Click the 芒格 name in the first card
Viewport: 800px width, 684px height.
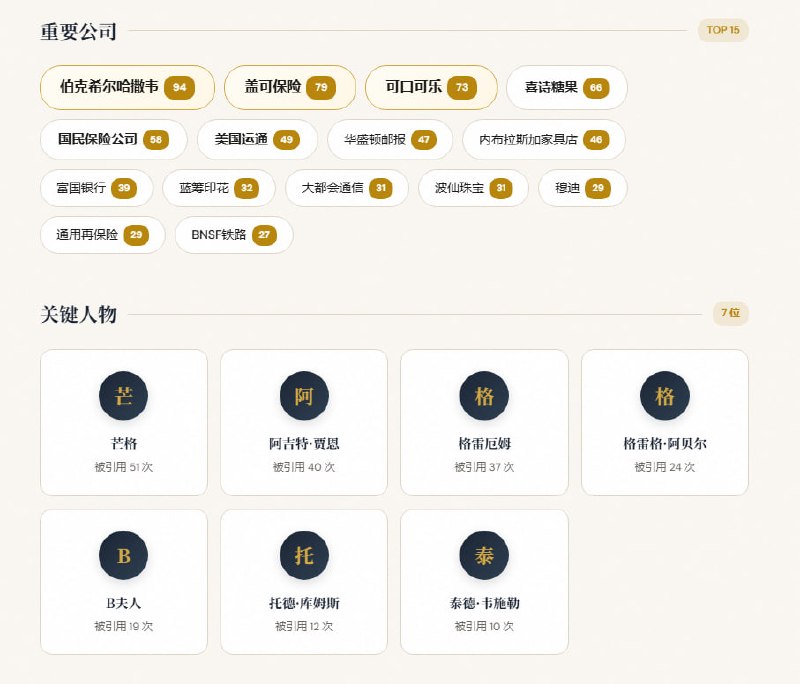pyautogui.click(x=123, y=443)
